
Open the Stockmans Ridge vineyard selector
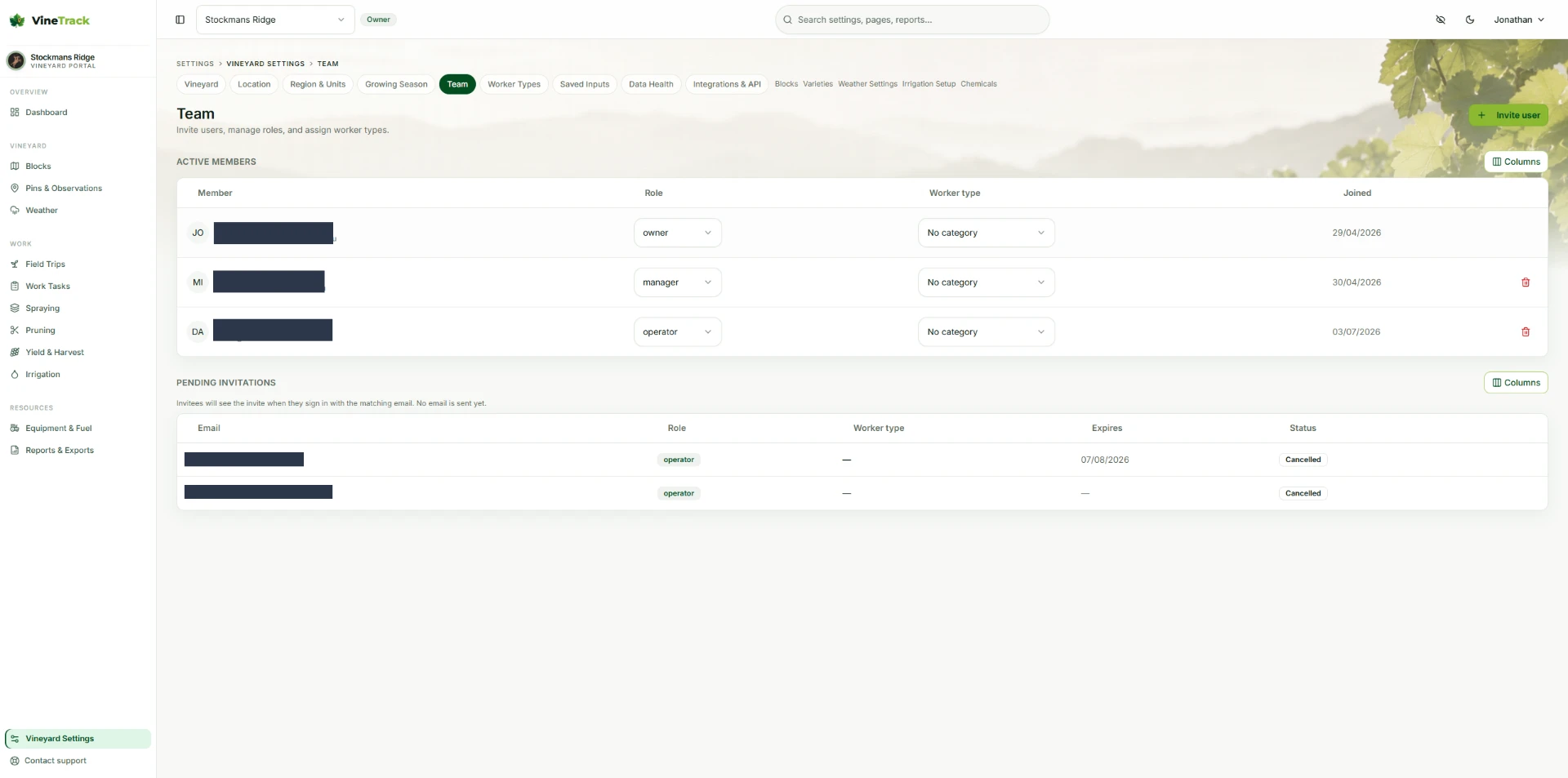tap(275, 20)
